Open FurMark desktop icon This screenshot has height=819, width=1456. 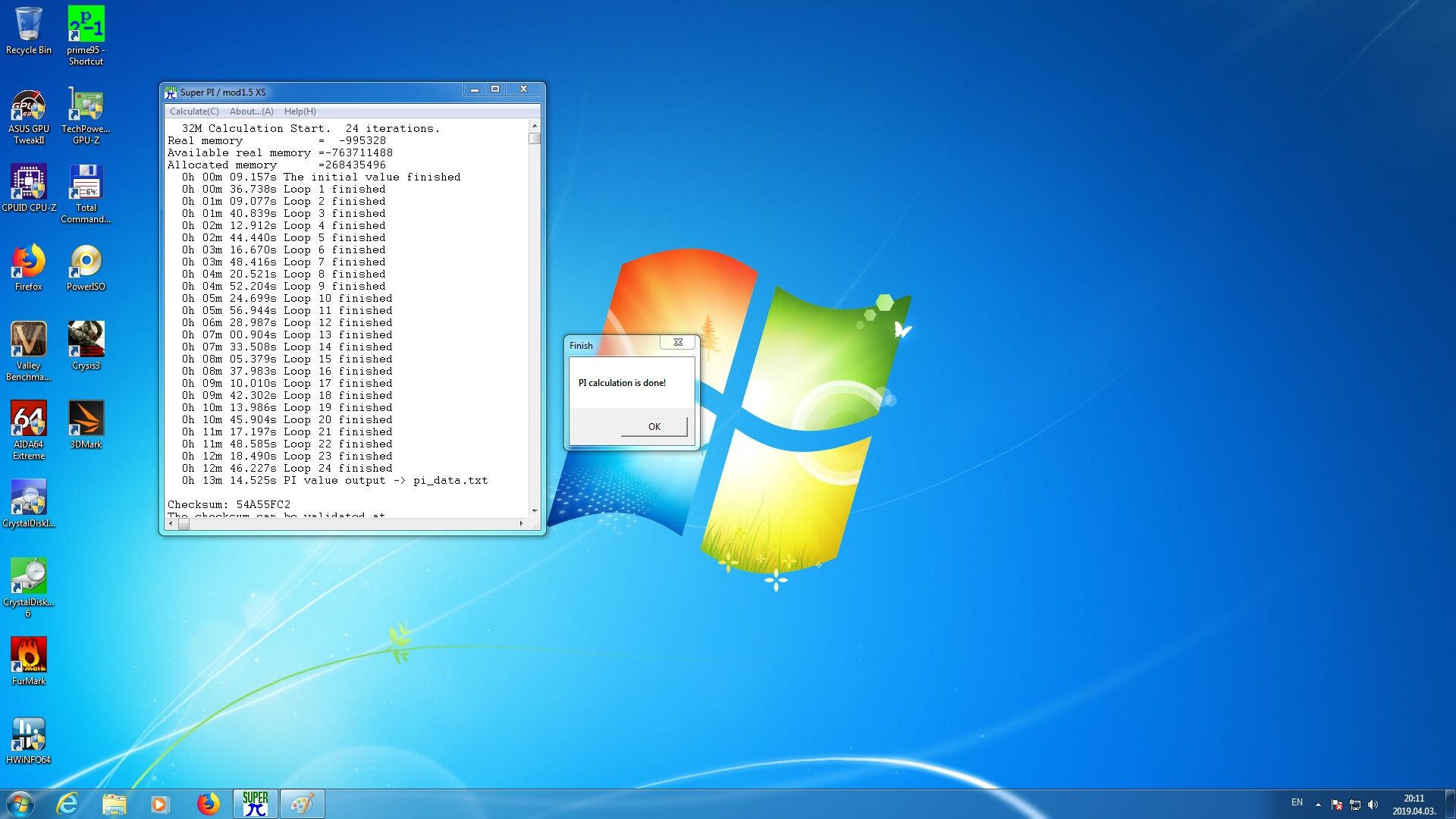tap(29, 661)
